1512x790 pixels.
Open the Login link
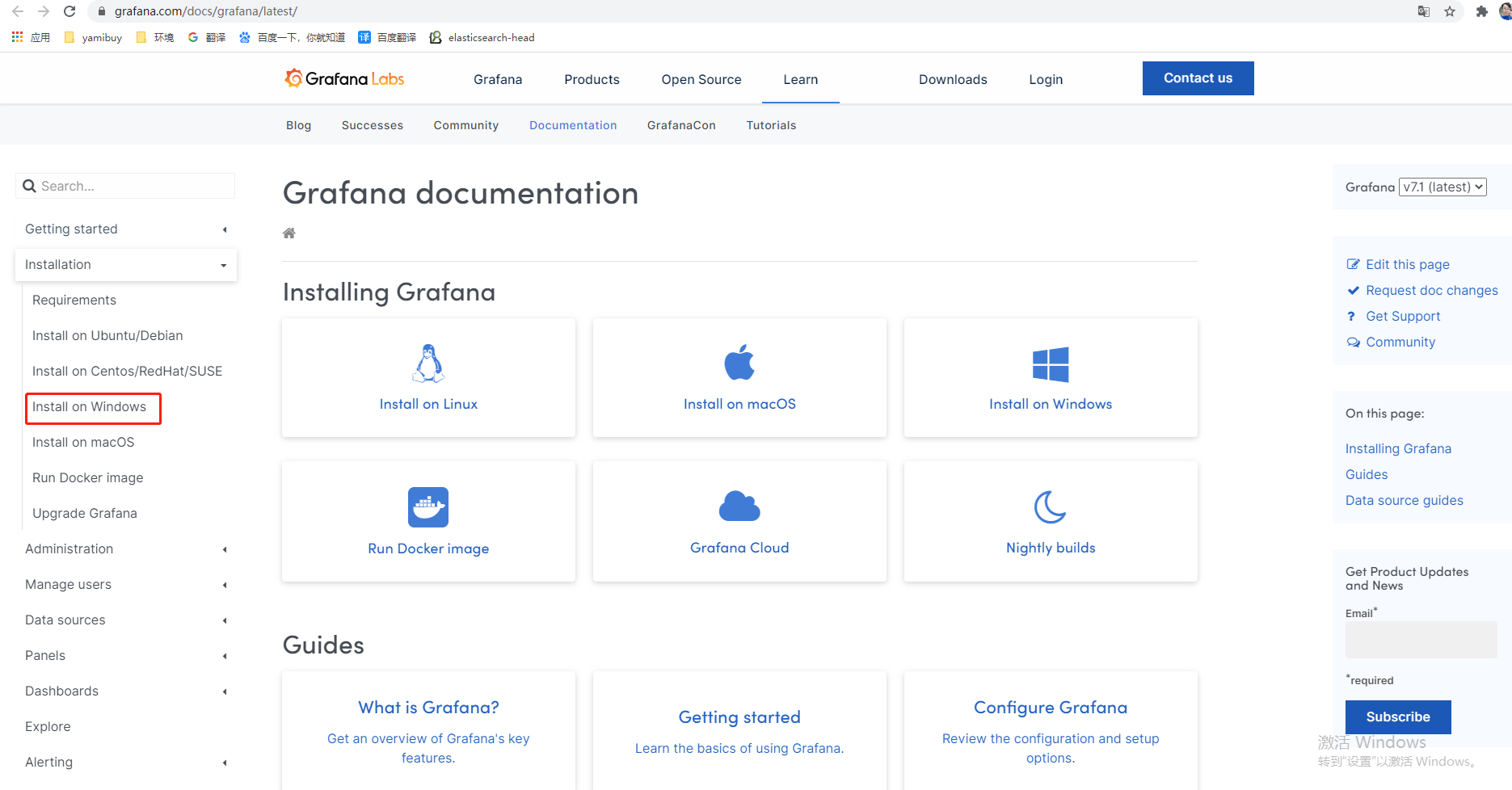pyautogui.click(x=1046, y=79)
